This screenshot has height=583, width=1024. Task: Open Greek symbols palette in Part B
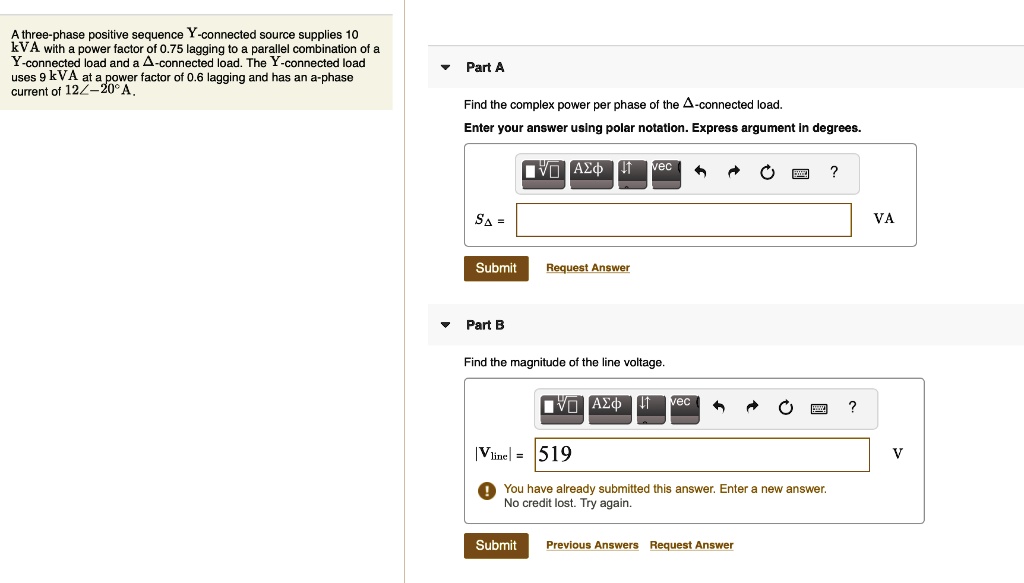(606, 406)
